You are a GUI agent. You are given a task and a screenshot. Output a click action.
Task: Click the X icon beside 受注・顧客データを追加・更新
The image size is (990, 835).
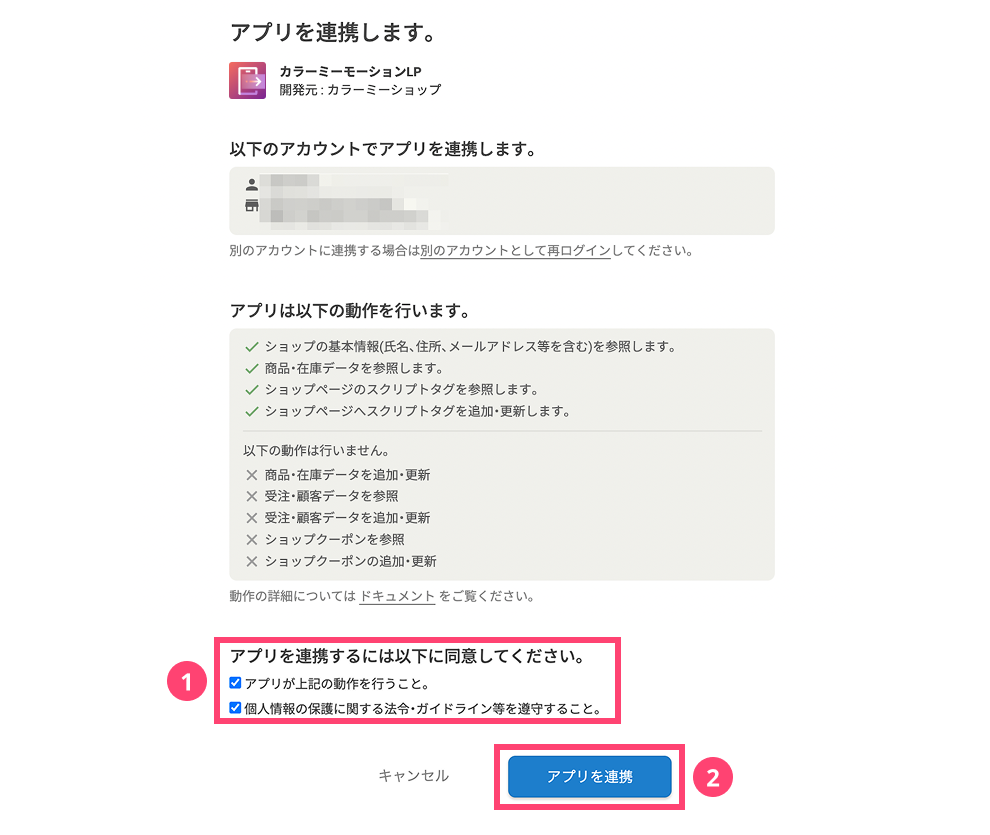tap(252, 518)
